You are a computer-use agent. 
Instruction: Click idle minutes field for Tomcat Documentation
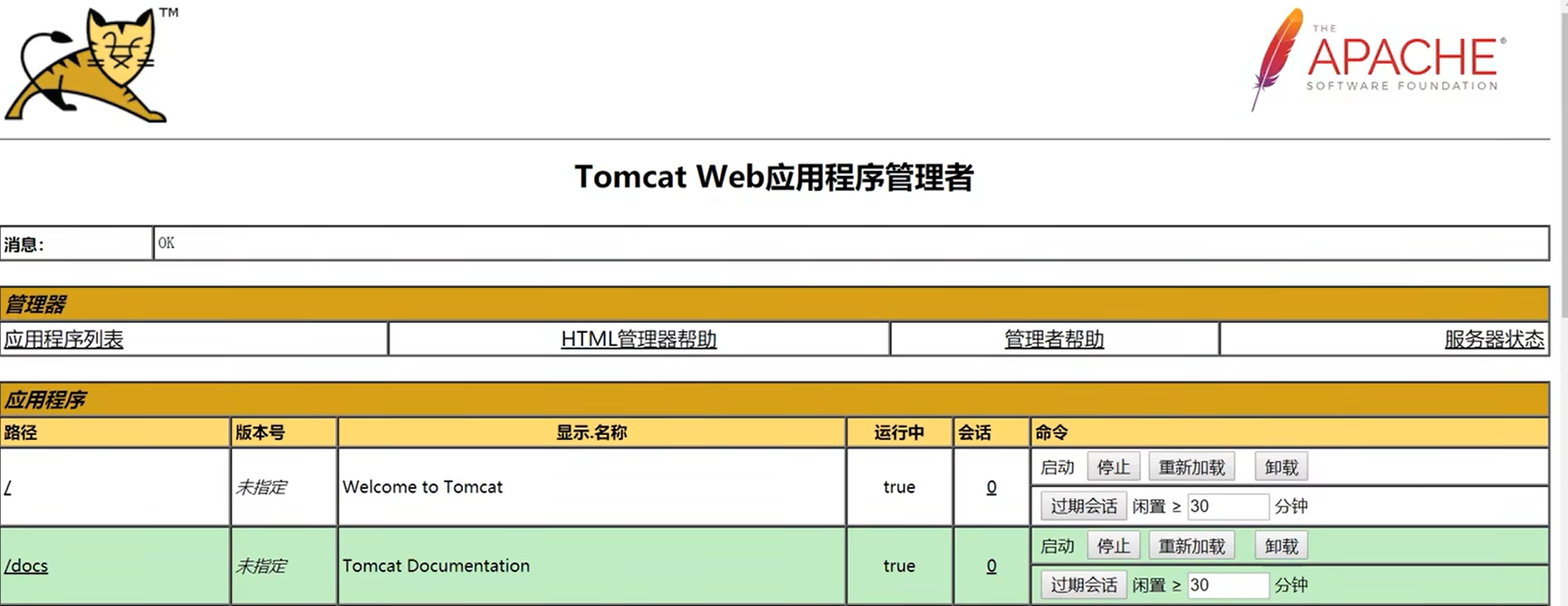[x=1228, y=585]
